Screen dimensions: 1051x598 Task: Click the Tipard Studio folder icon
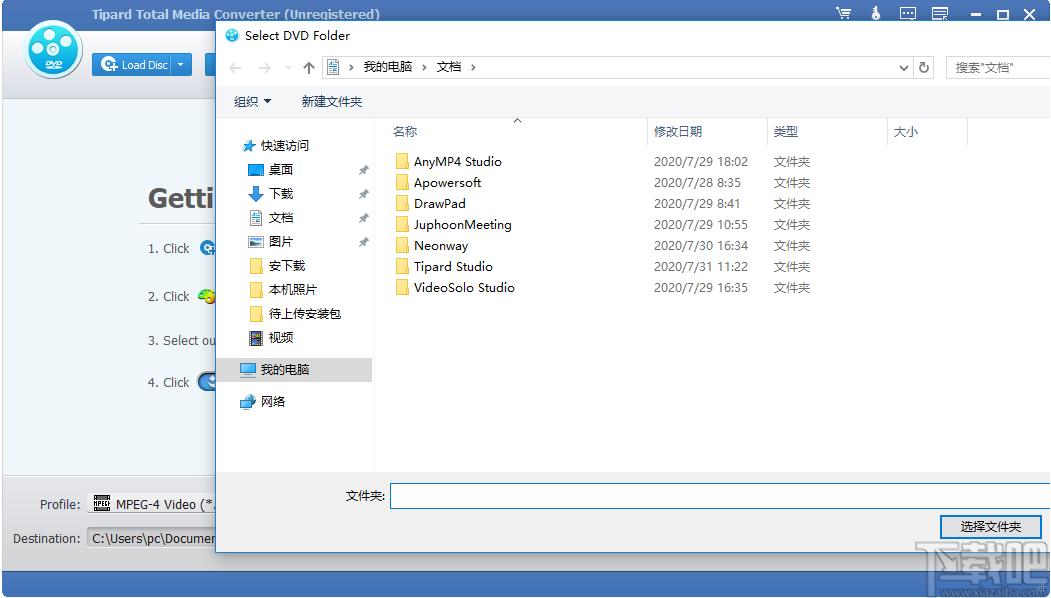click(x=402, y=267)
